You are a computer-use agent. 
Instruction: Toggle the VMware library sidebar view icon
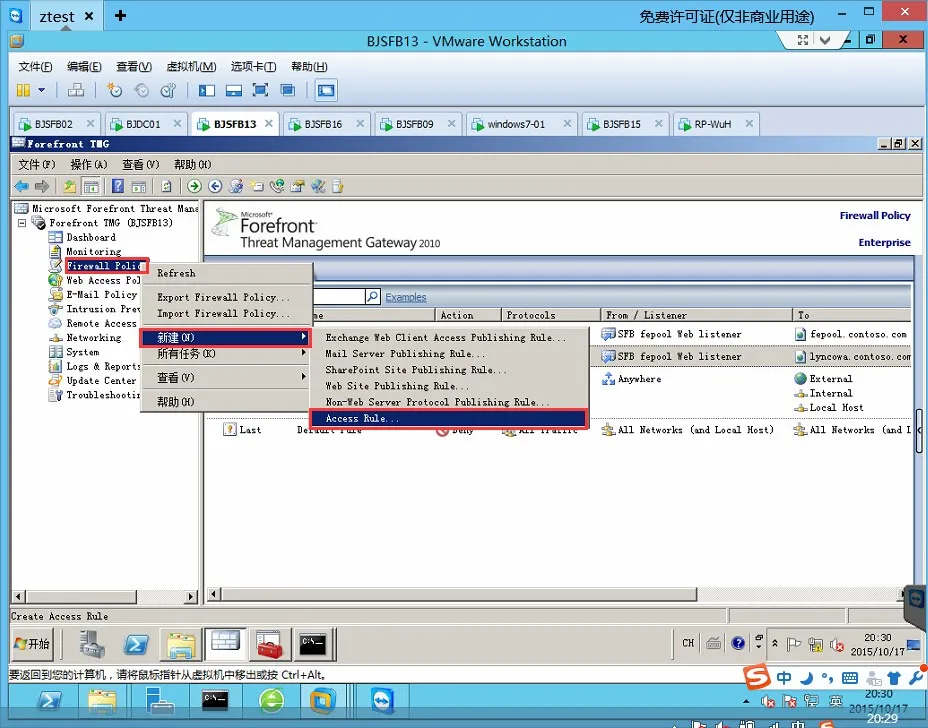click(207, 90)
